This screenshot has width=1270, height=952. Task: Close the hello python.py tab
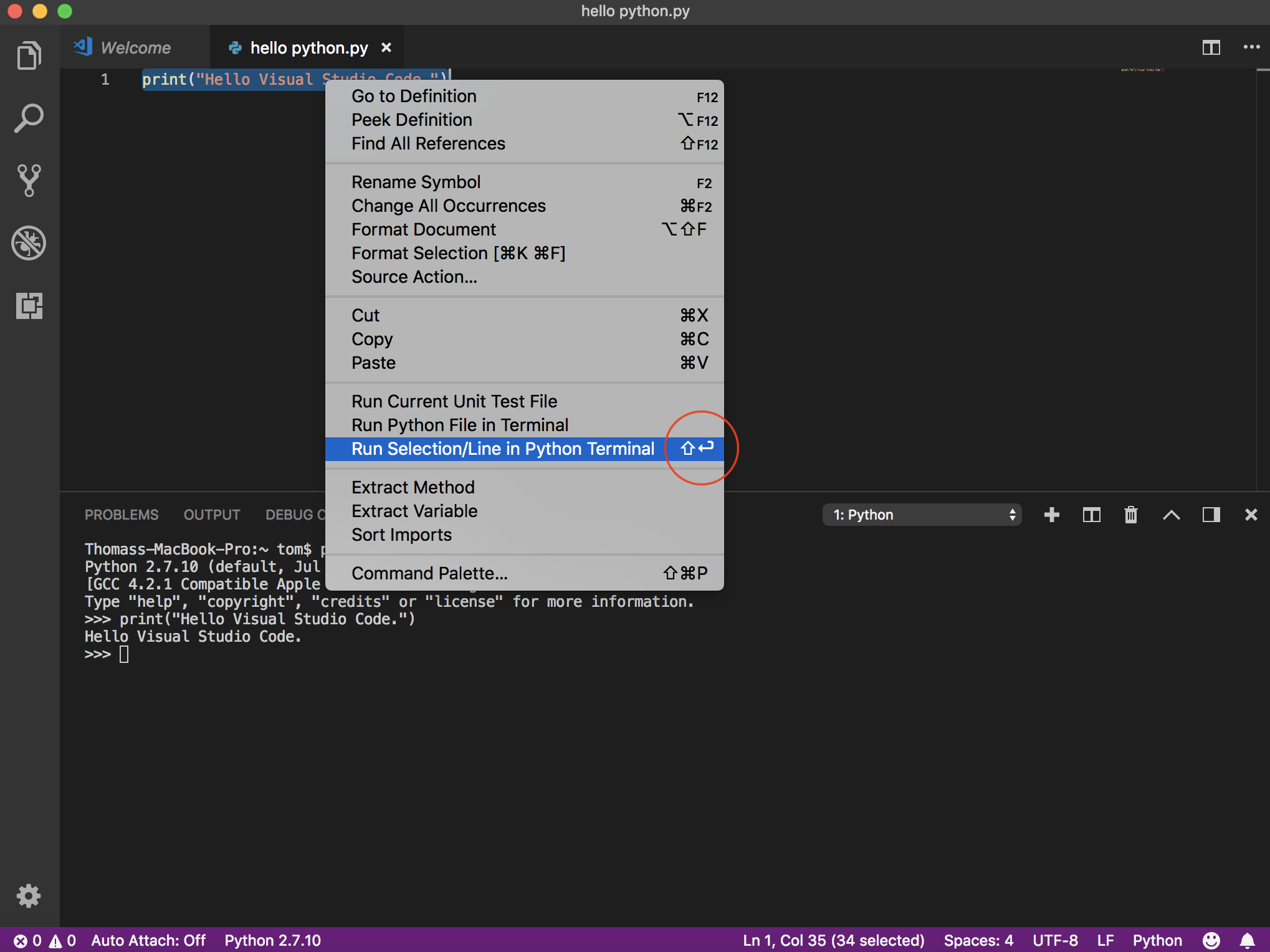click(386, 47)
